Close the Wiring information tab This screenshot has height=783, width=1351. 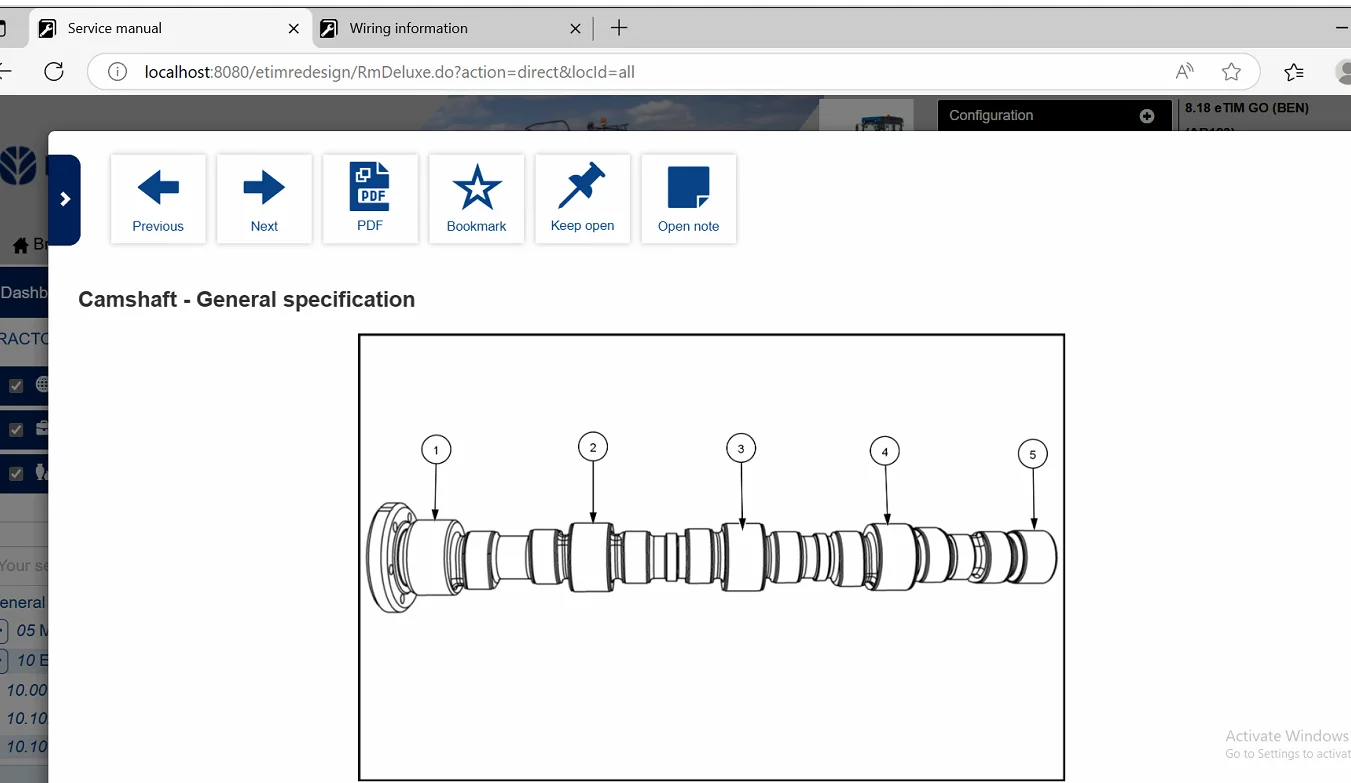coord(575,29)
